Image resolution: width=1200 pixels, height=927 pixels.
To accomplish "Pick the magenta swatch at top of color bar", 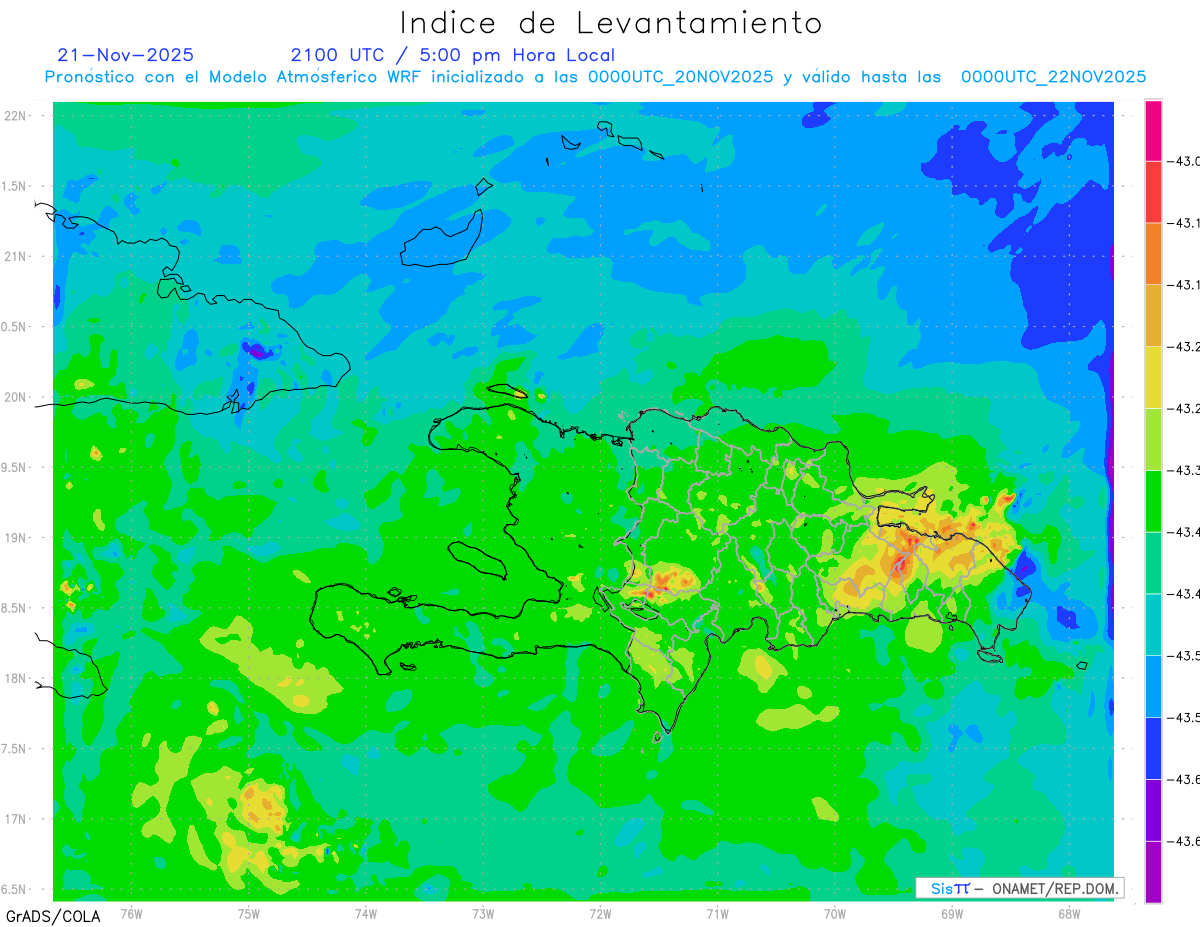I will click(x=1153, y=130).
